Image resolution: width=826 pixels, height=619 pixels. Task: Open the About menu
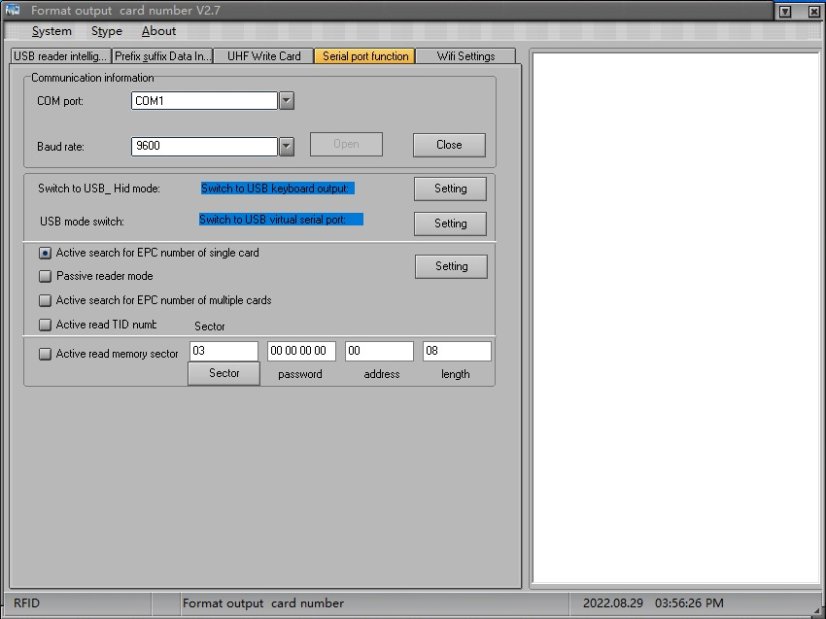coord(158,31)
